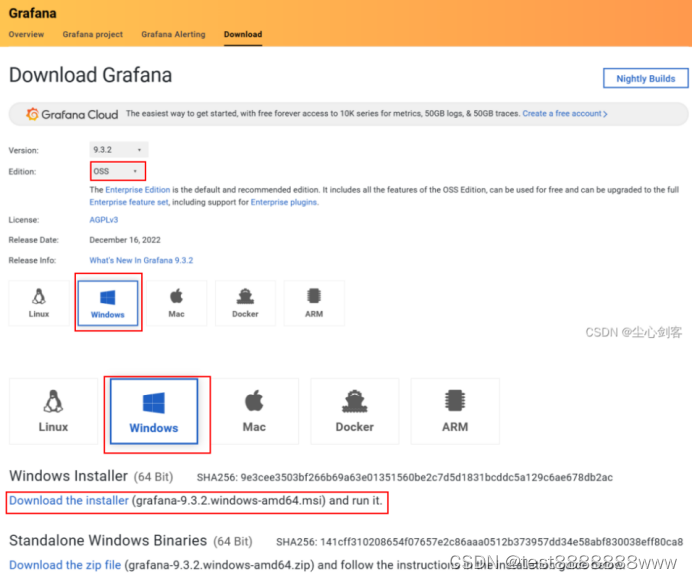Click the December 16, 2022 release date
Viewport: 692px width, 579px height.
[125, 240]
